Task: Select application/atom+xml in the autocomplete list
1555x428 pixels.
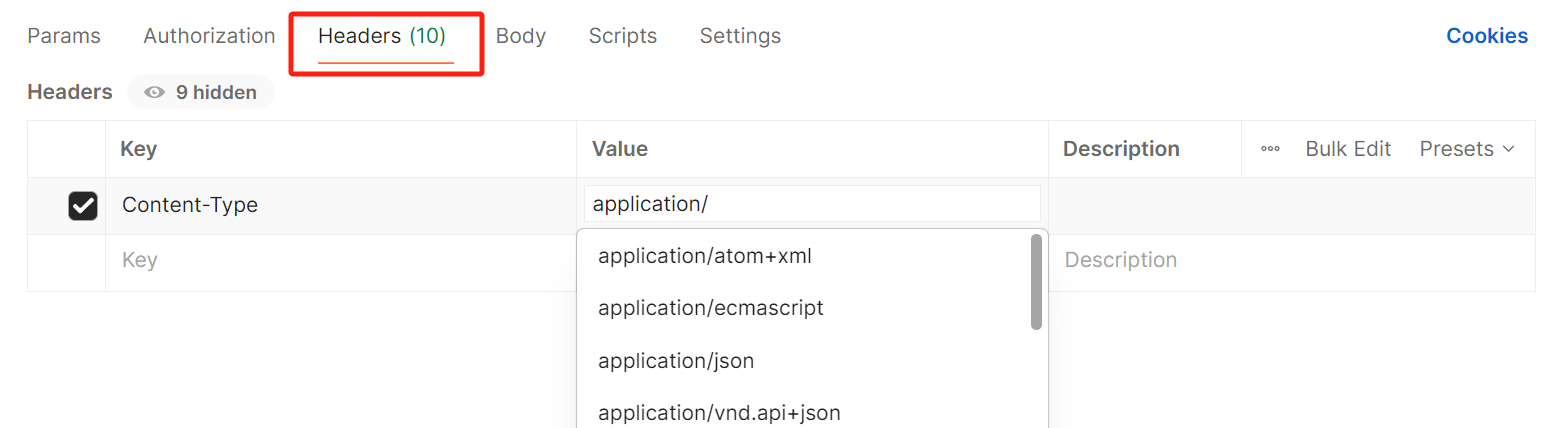Action: coord(704,256)
